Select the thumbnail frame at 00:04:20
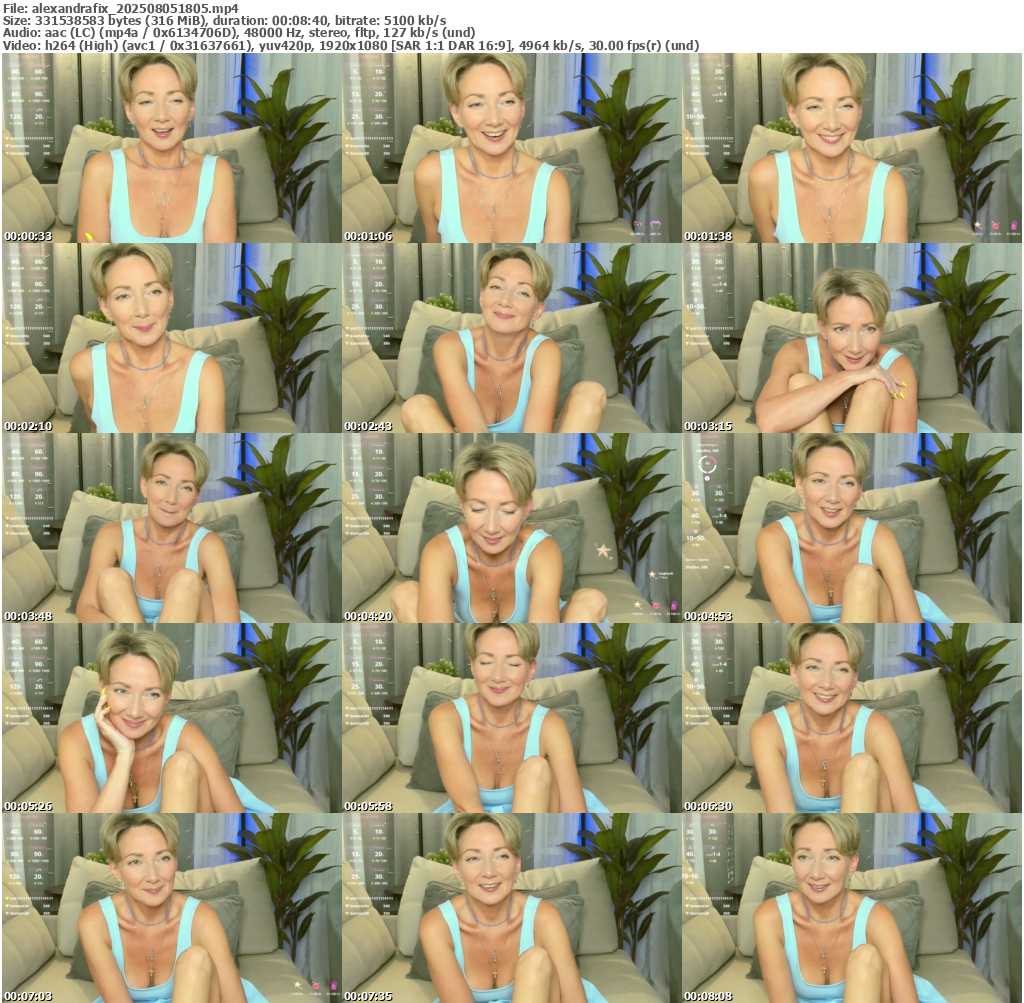Image resolution: width=1024 pixels, height=1003 pixels. 511,528
